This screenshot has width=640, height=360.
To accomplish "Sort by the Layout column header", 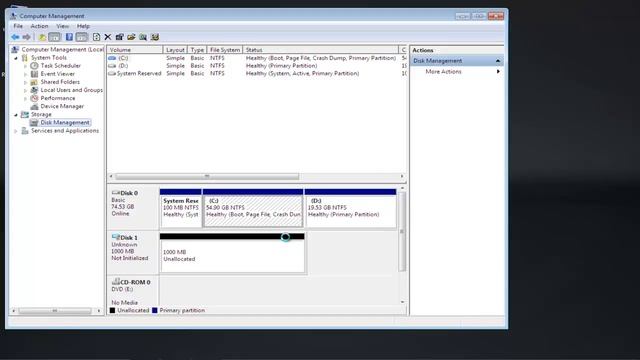I will (x=175, y=50).
